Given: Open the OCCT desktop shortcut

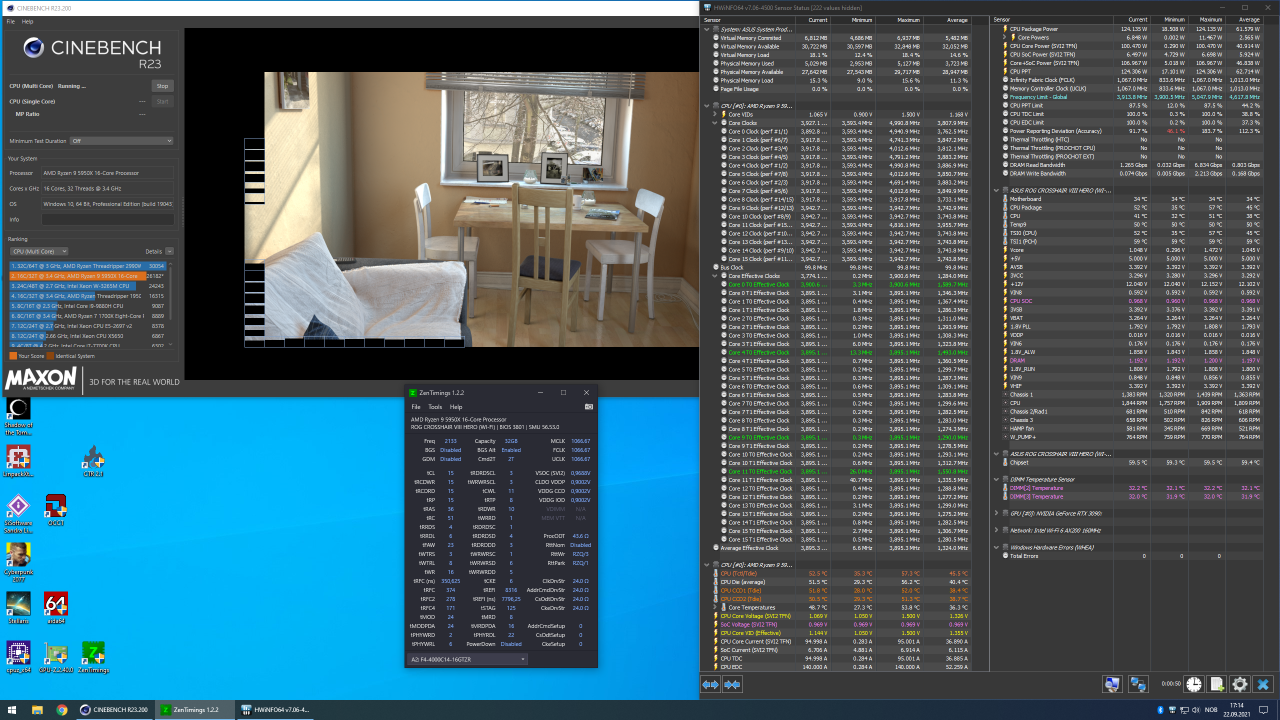Looking at the screenshot, I should click(x=56, y=510).
